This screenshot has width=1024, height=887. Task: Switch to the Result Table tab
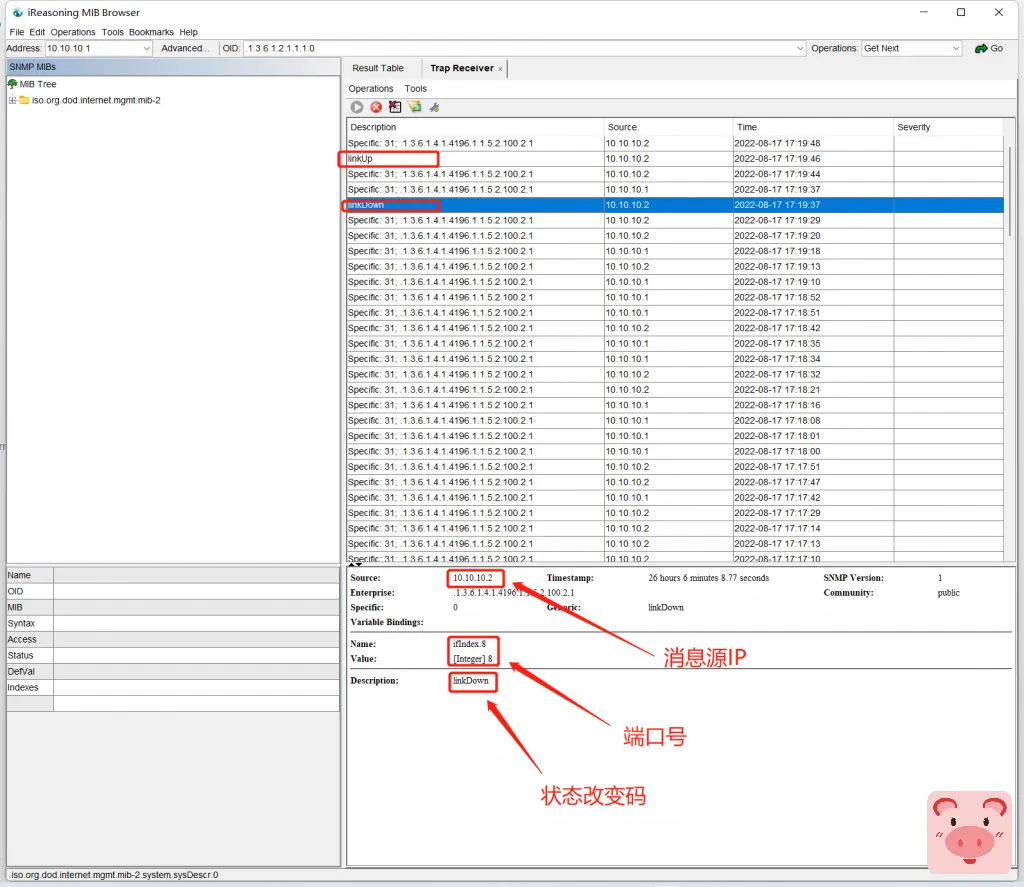(378, 68)
